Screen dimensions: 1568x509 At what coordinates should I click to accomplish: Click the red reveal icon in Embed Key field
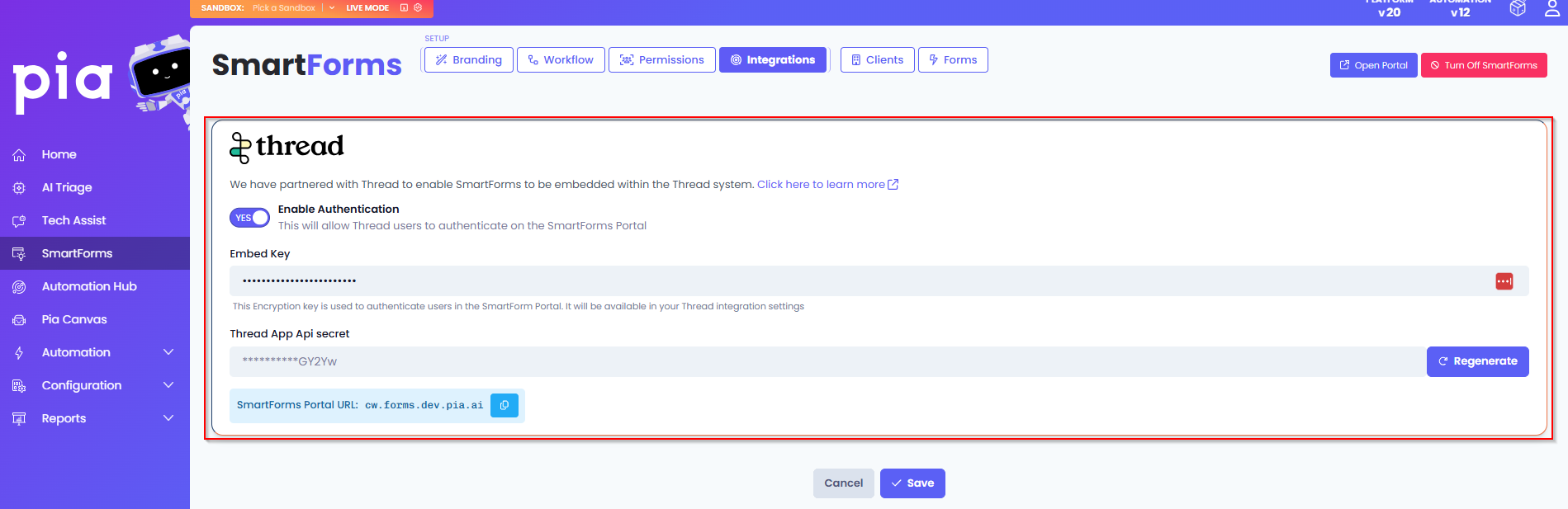tap(1504, 281)
